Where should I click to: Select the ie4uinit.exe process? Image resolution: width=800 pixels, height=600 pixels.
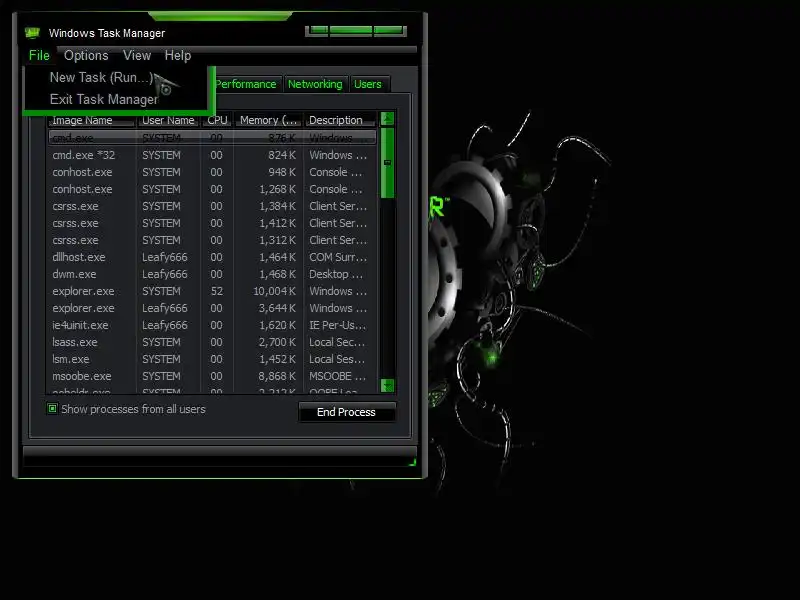[213, 325]
